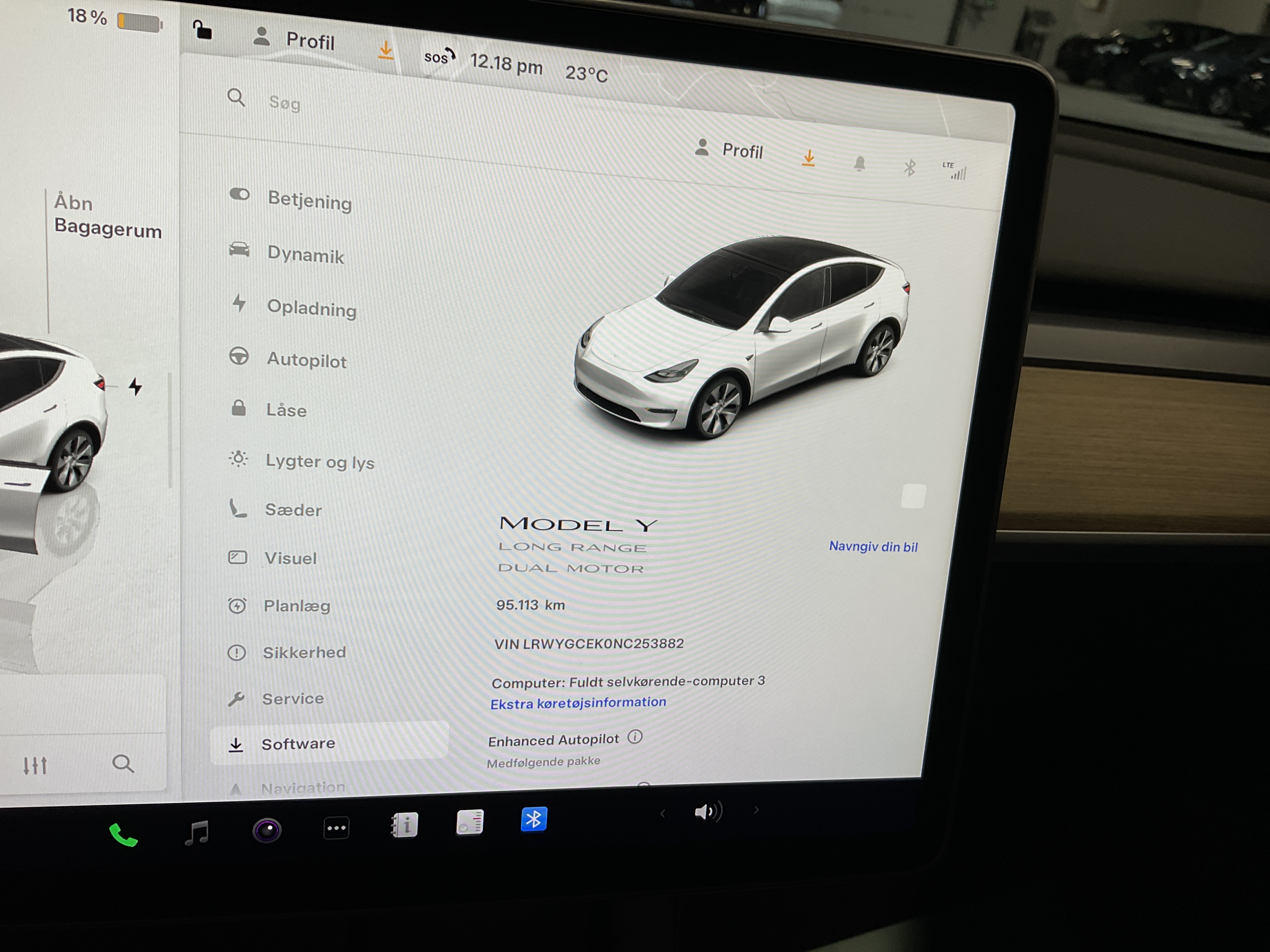Open the Dynamik menu
The height and width of the screenshot is (952, 1270).
pos(287,252)
